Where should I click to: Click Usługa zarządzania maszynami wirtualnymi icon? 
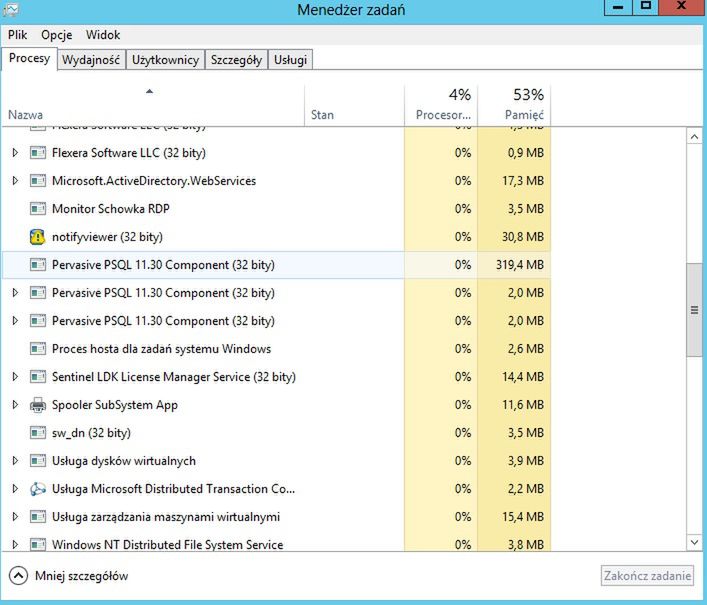37,517
